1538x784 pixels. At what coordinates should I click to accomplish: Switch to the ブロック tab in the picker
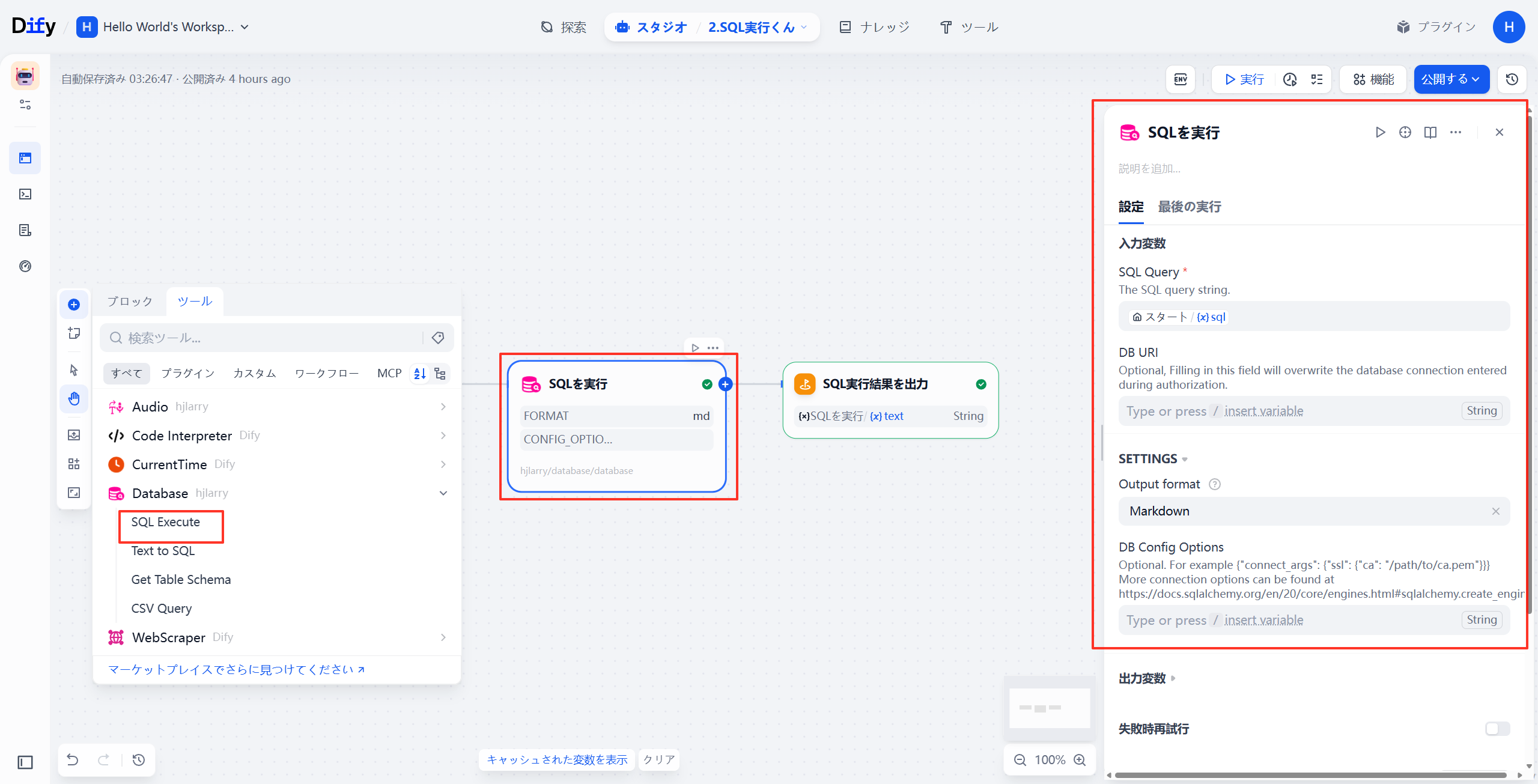pos(129,301)
